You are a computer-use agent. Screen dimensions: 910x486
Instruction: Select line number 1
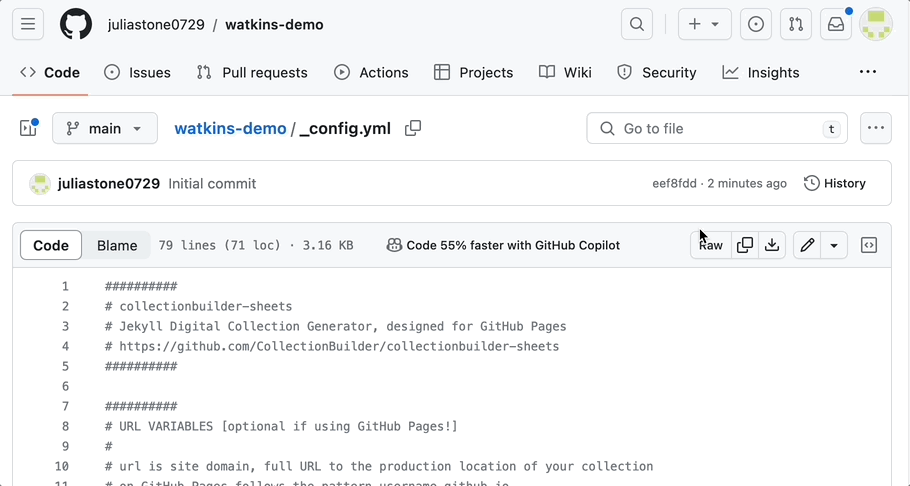click(x=65, y=286)
